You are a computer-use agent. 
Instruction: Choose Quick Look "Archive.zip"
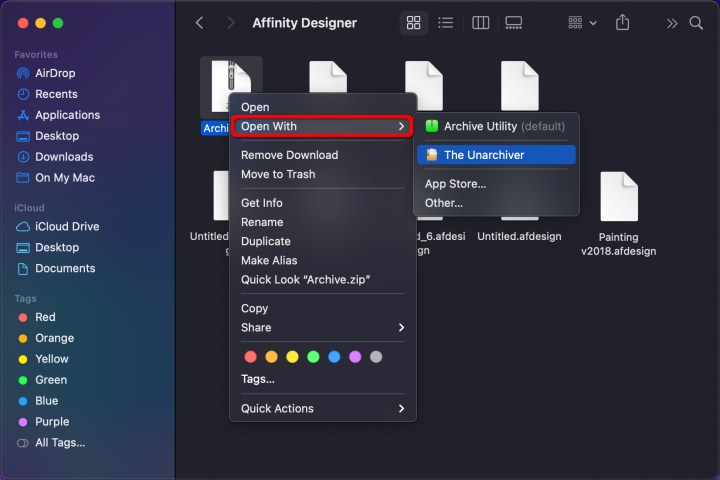[x=322, y=280]
